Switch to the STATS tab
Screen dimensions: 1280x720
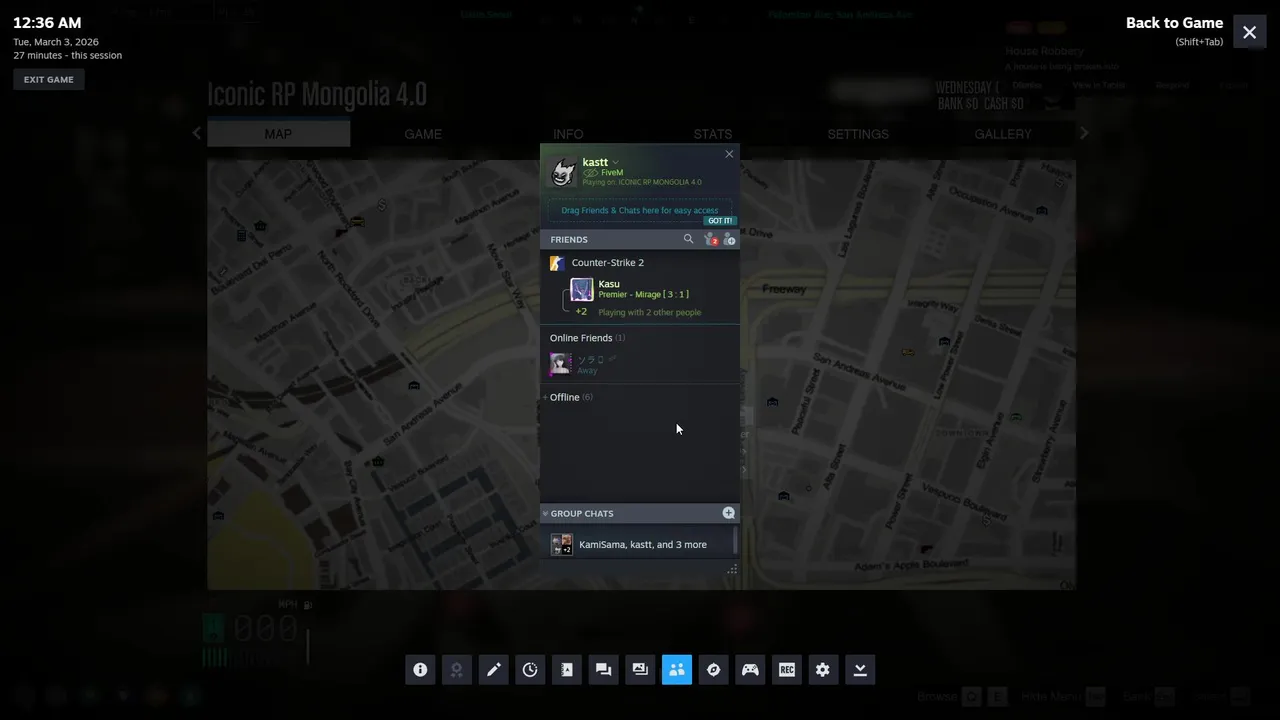pyautogui.click(x=713, y=134)
